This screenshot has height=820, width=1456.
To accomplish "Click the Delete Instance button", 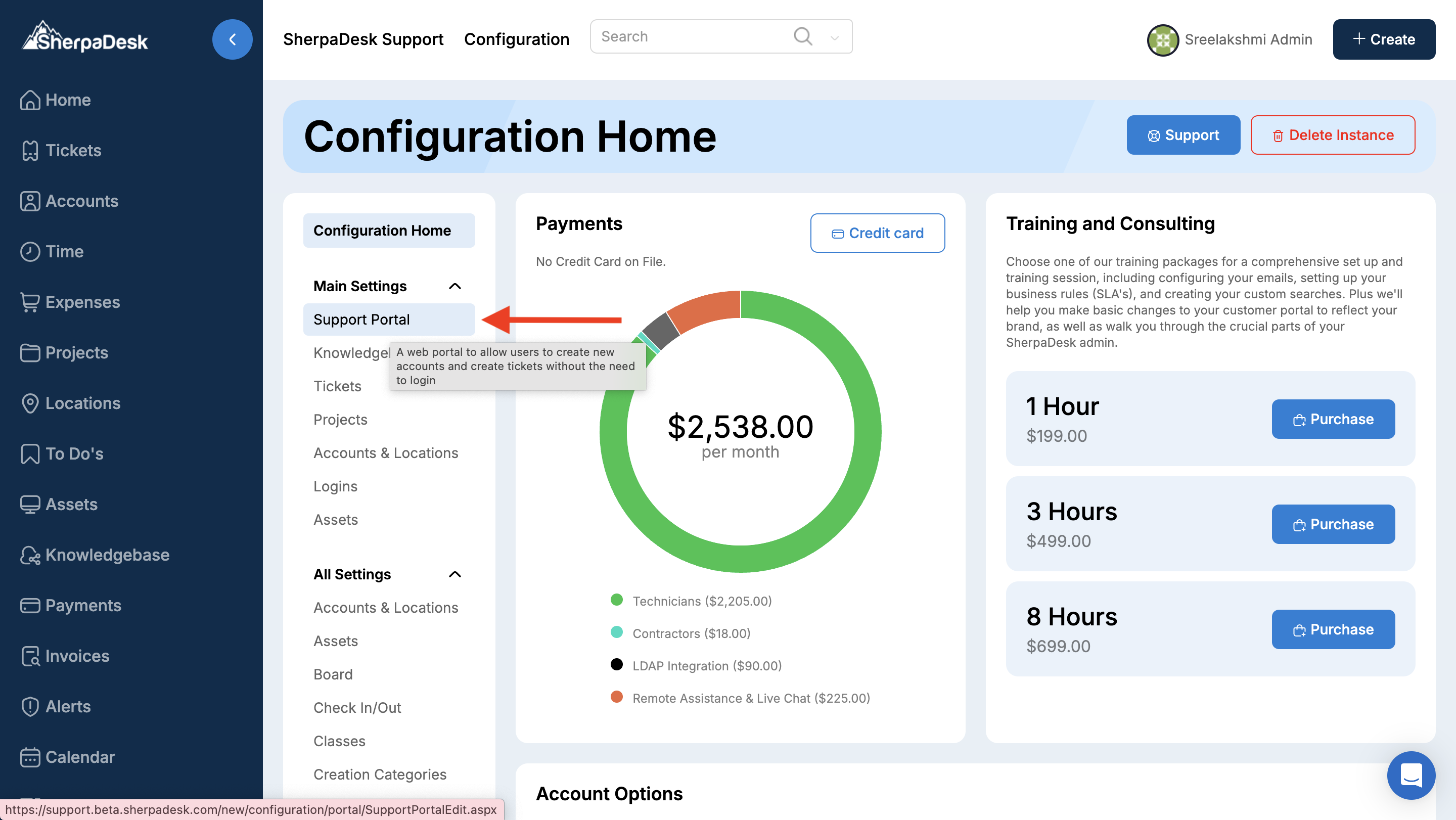I will tap(1332, 135).
